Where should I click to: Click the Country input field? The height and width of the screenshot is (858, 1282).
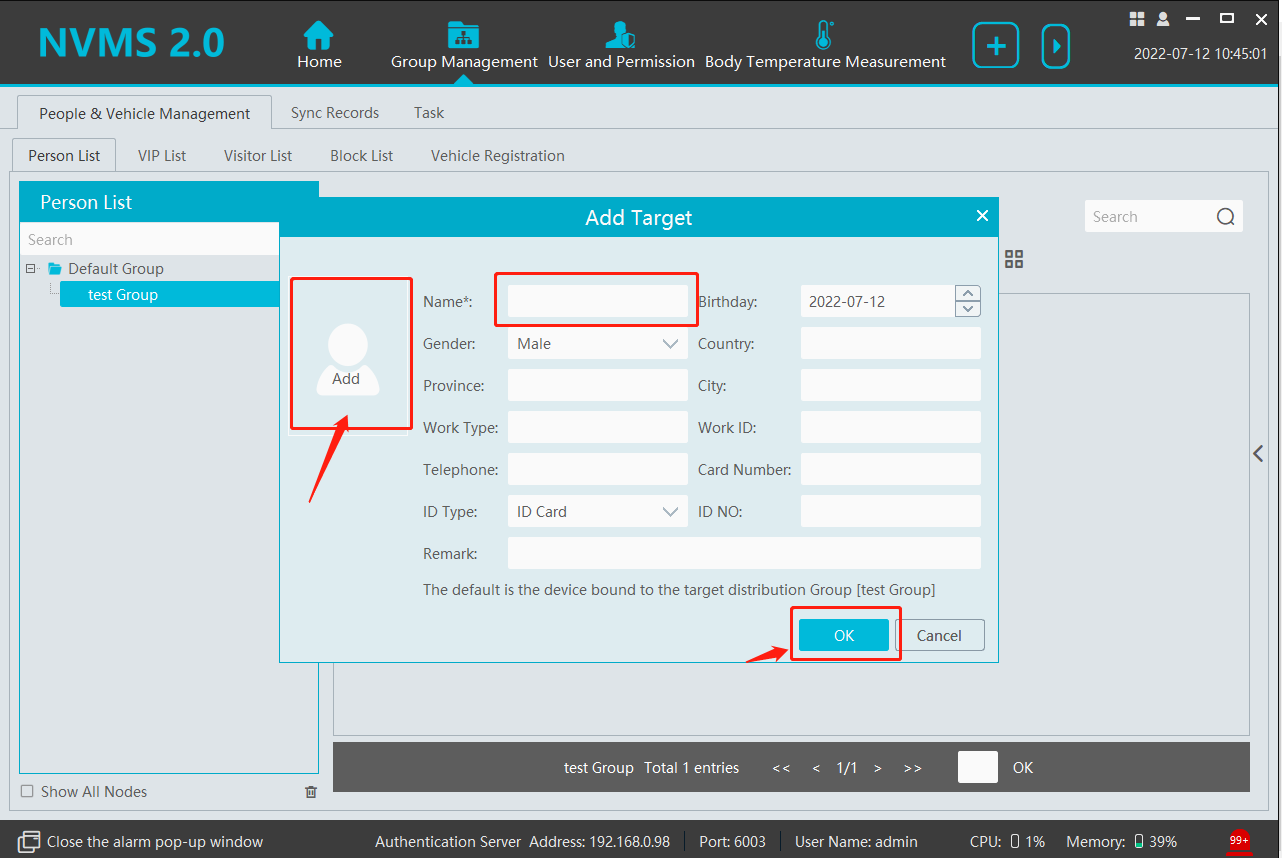891,343
